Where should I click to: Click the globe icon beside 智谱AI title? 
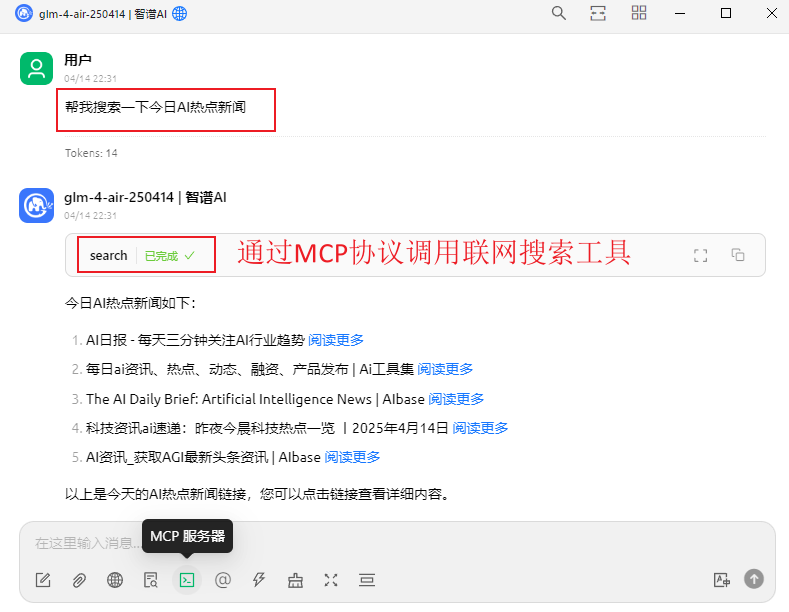[180, 14]
